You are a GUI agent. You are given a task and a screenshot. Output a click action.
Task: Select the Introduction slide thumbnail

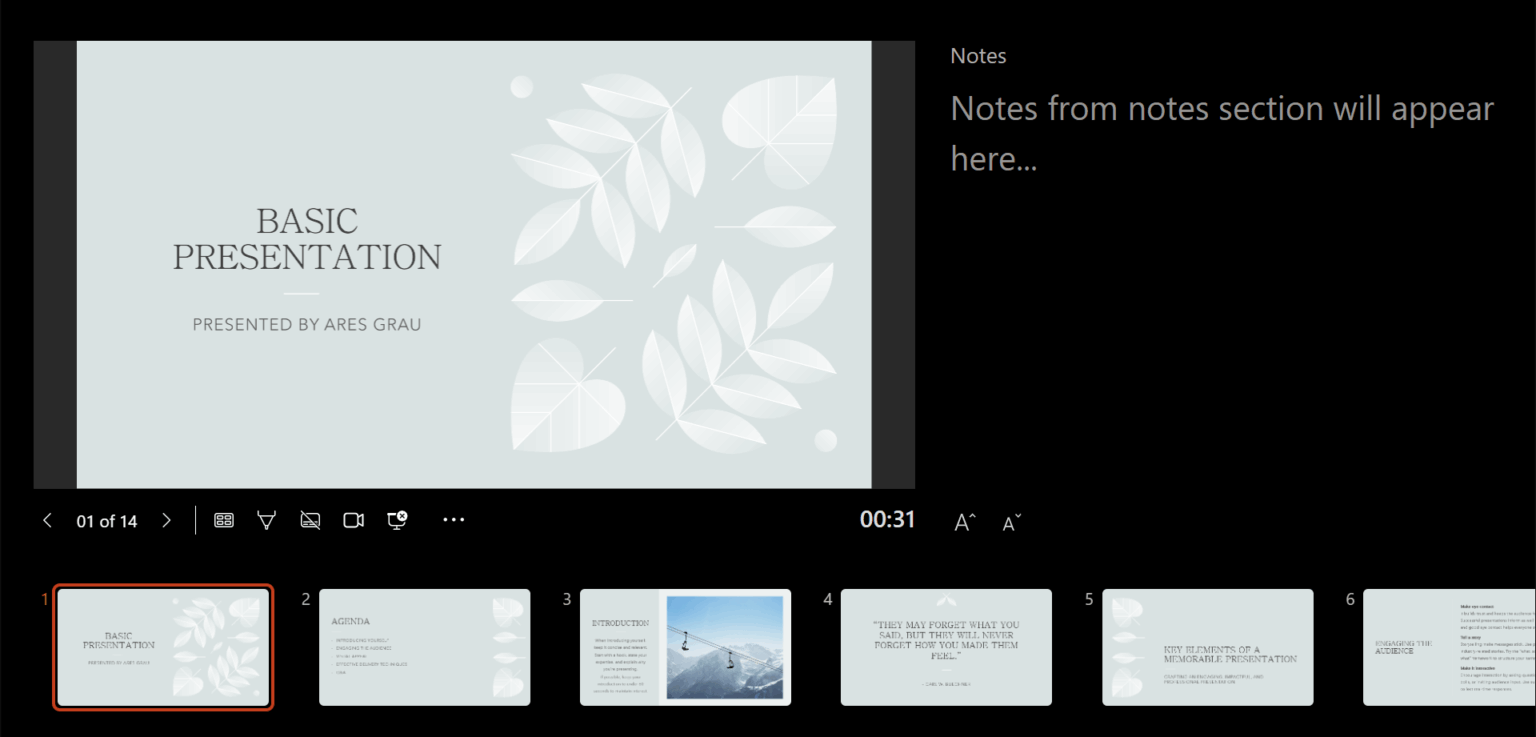click(x=685, y=647)
